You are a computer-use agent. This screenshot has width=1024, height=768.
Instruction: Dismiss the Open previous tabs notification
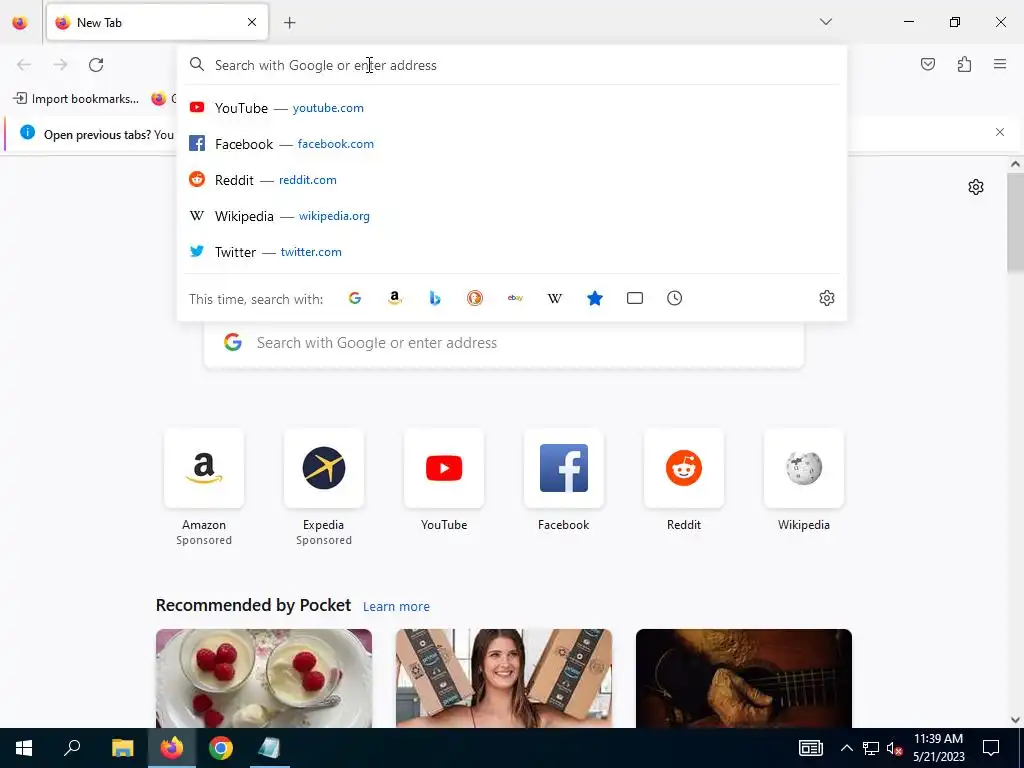(1000, 132)
